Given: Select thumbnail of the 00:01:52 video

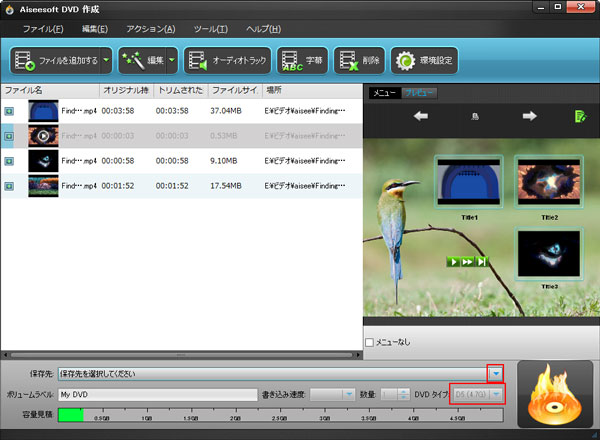Looking at the screenshot, I should click(x=43, y=186).
